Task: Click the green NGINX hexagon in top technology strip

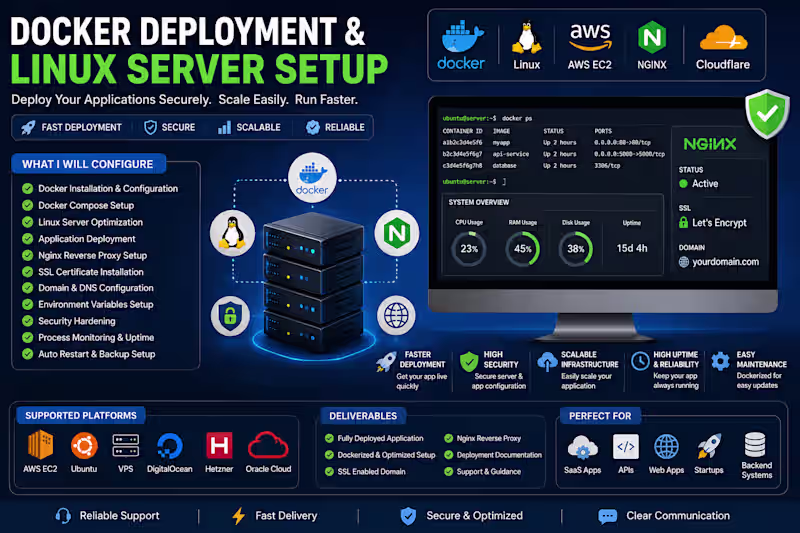Action: [x=652, y=37]
